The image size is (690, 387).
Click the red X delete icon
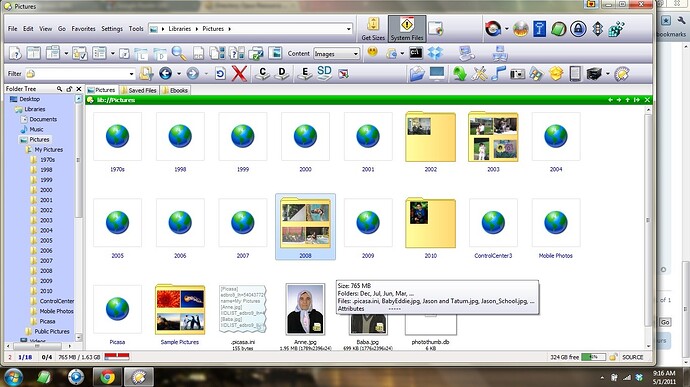[x=239, y=74]
